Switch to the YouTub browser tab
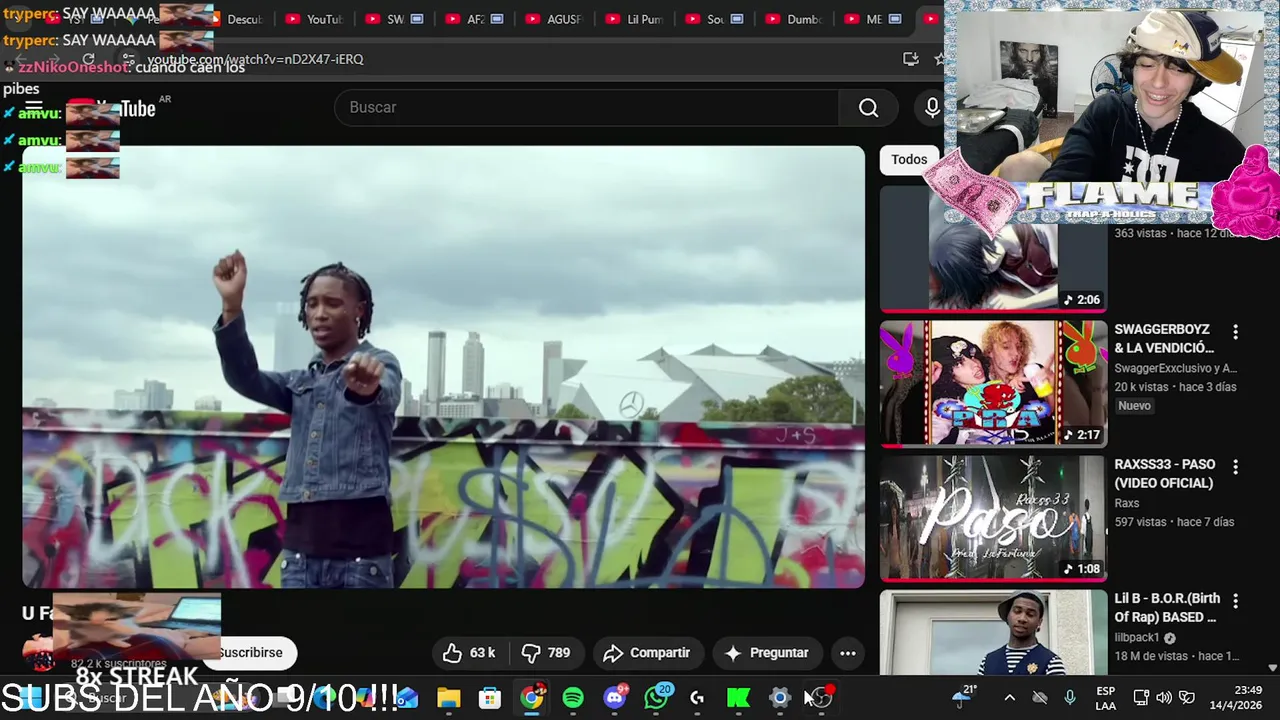Image resolution: width=1280 pixels, height=720 pixels. click(x=312, y=19)
